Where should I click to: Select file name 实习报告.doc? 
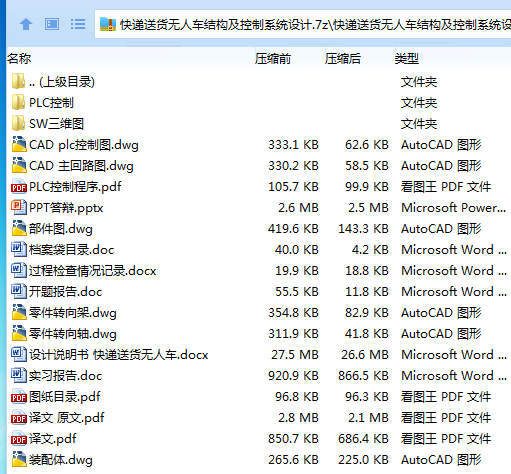[x=65, y=376]
